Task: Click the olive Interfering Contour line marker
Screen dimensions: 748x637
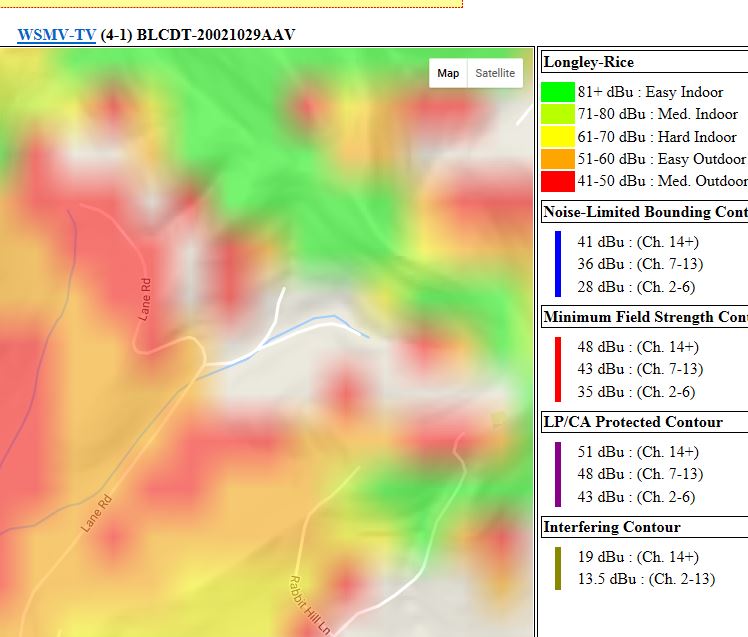Action: coord(558,568)
